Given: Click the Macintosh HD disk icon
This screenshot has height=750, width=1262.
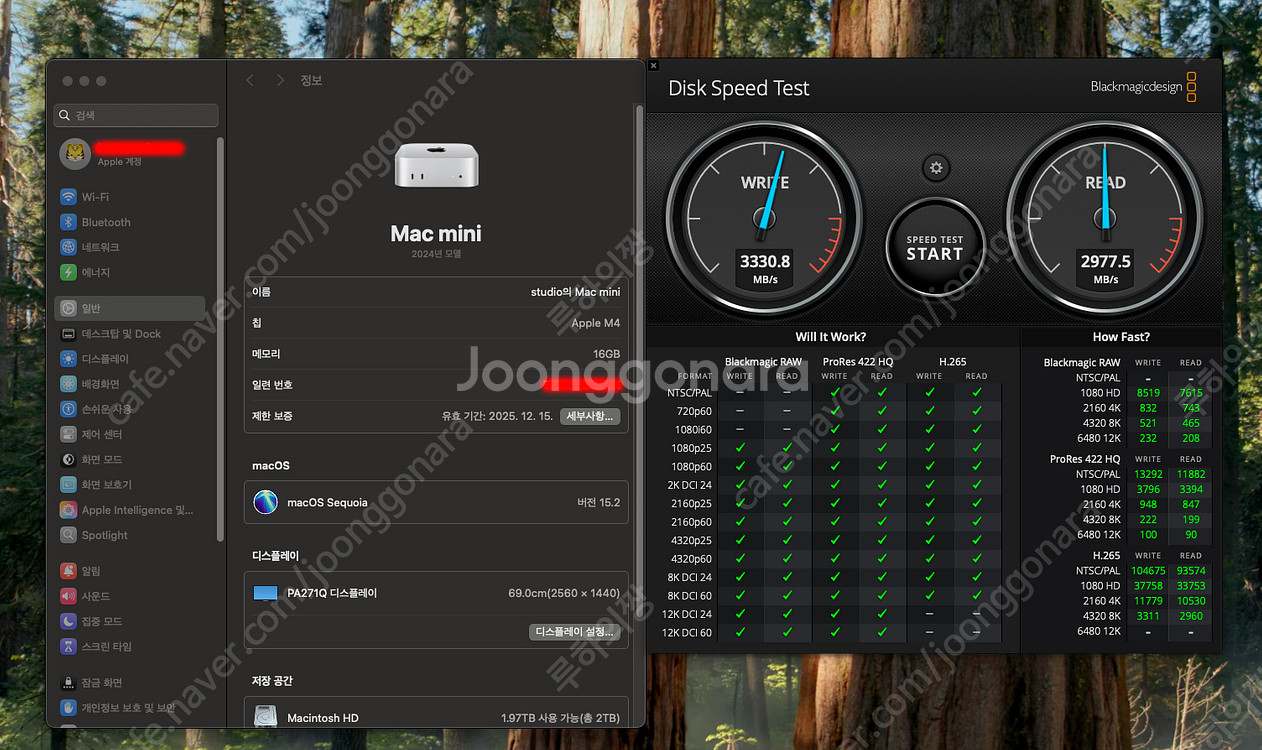Looking at the screenshot, I should tap(265, 717).
